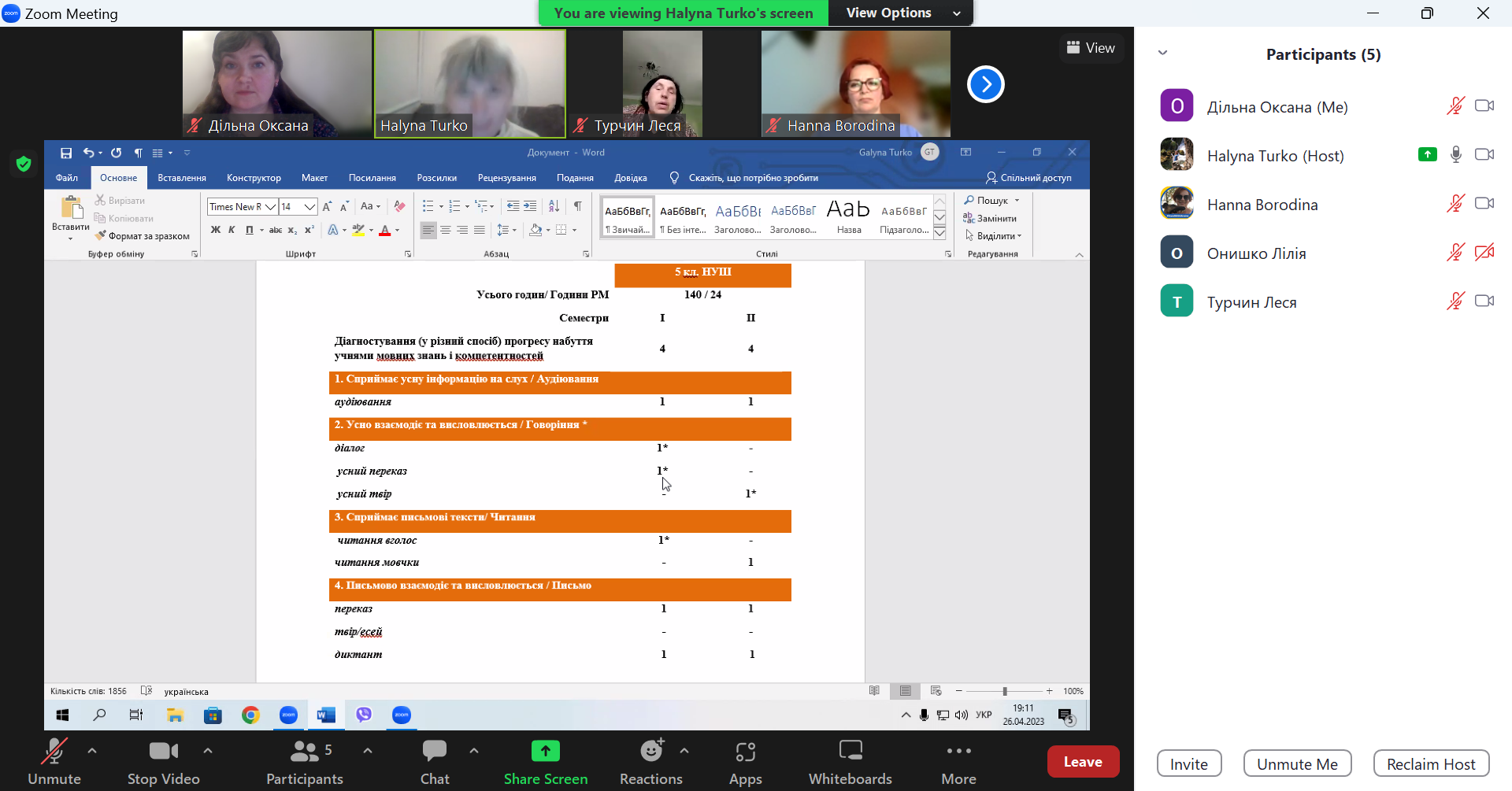The height and width of the screenshot is (791, 1512).
Task: Open the Reactions panel
Action: click(x=650, y=761)
